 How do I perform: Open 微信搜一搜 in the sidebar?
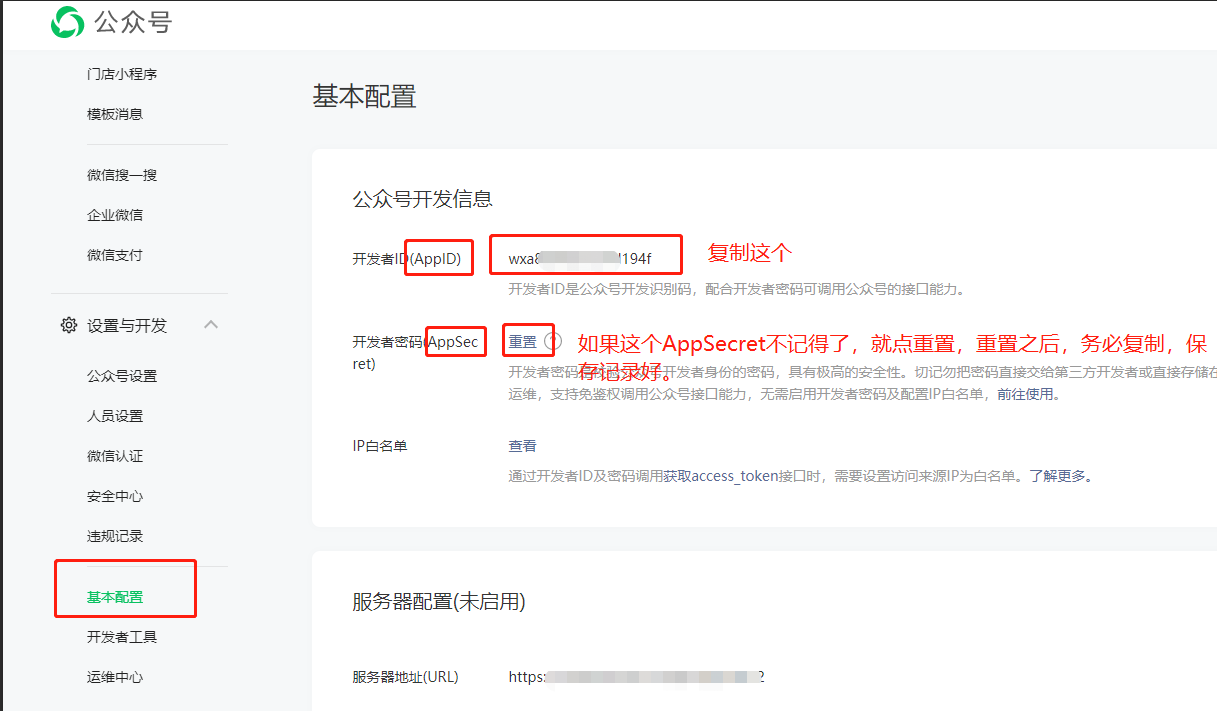[122, 175]
